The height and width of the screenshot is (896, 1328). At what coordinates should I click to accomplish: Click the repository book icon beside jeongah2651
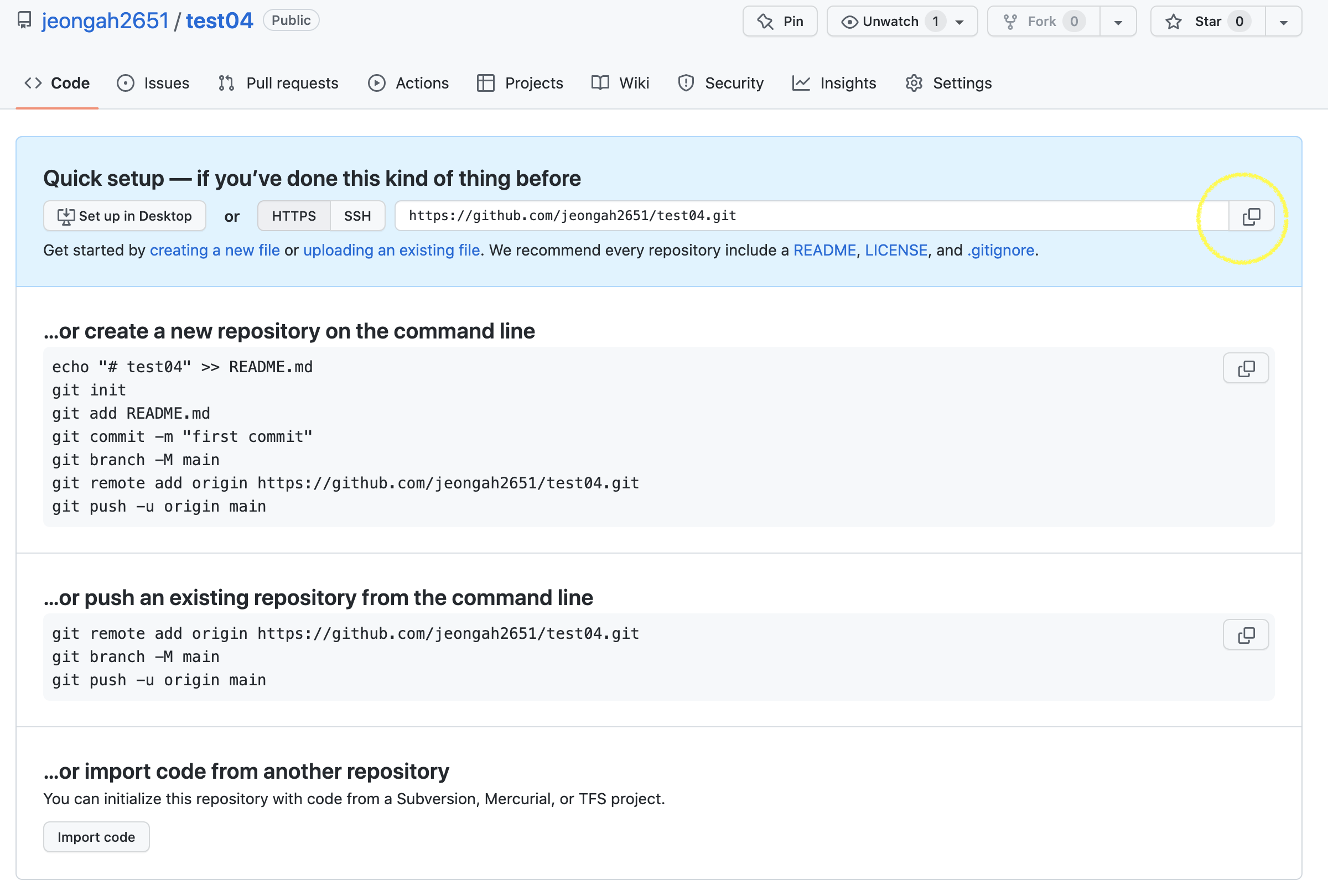pos(24,20)
